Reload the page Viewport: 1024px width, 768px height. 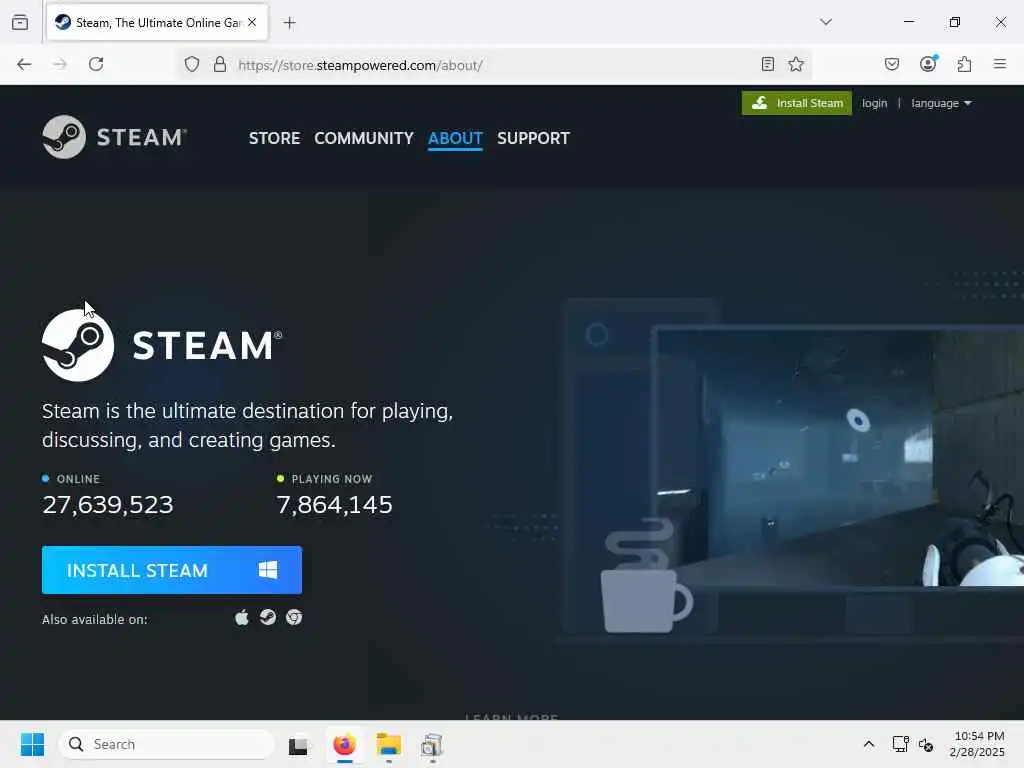pyautogui.click(x=96, y=64)
